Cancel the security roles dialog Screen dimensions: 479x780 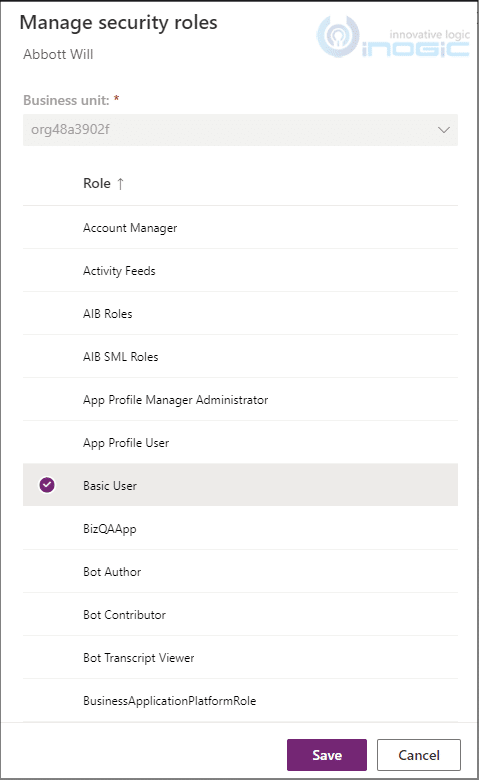(419, 755)
